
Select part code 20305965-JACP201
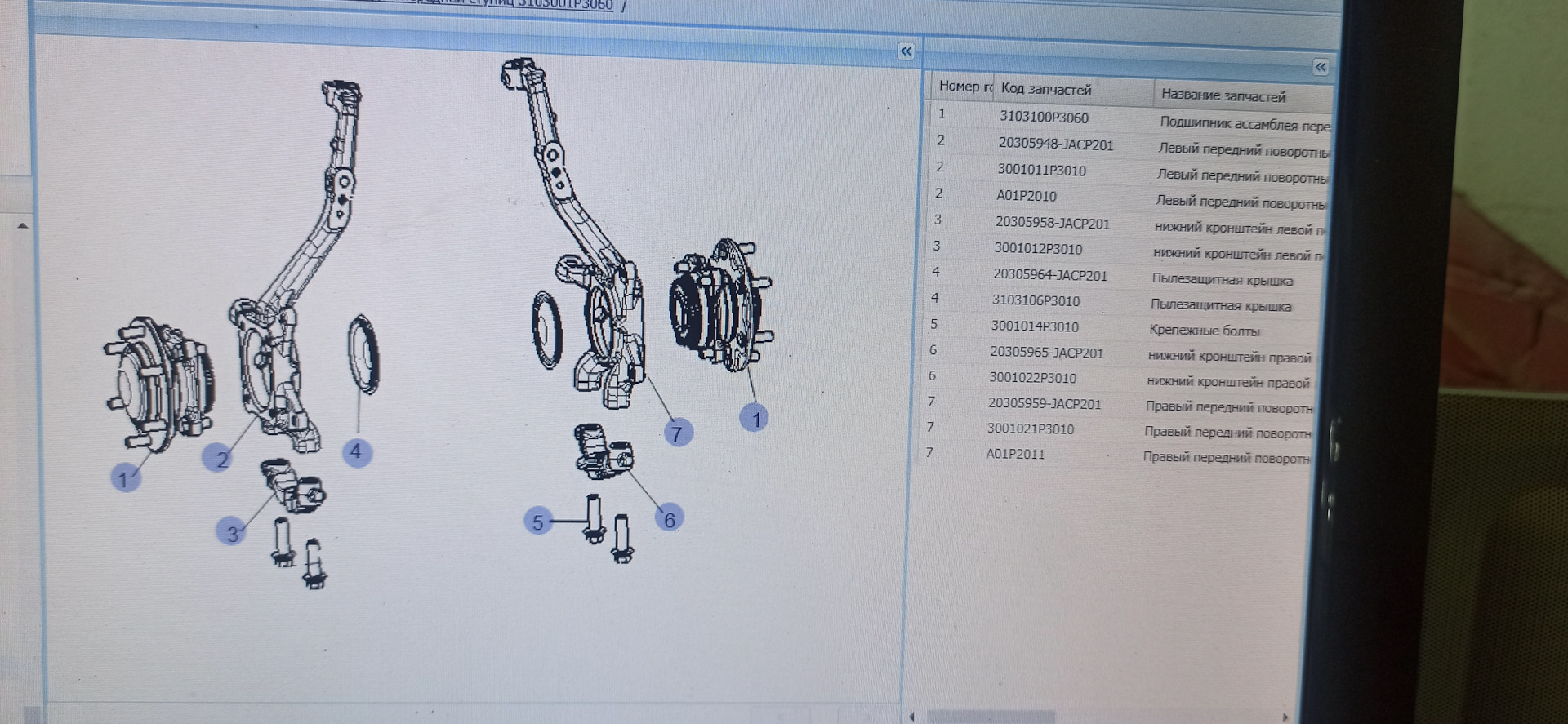click(x=1046, y=353)
